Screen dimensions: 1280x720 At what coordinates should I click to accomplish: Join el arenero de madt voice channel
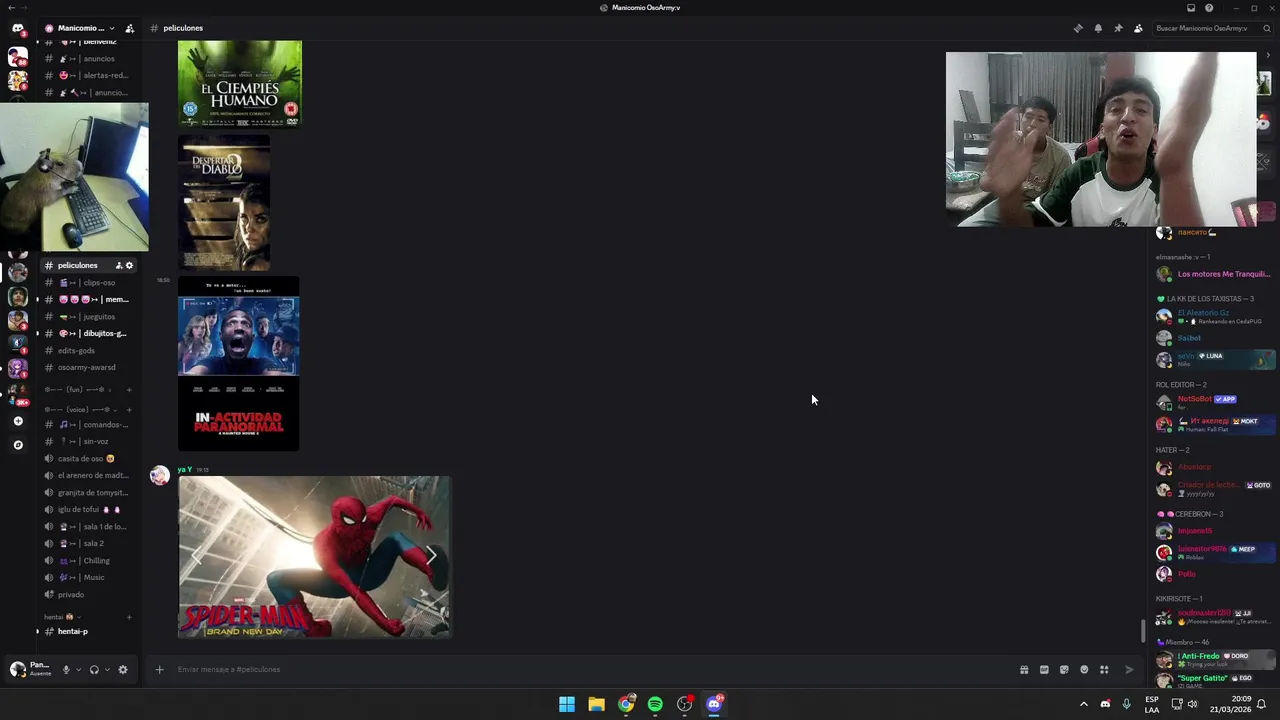(88, 475)
